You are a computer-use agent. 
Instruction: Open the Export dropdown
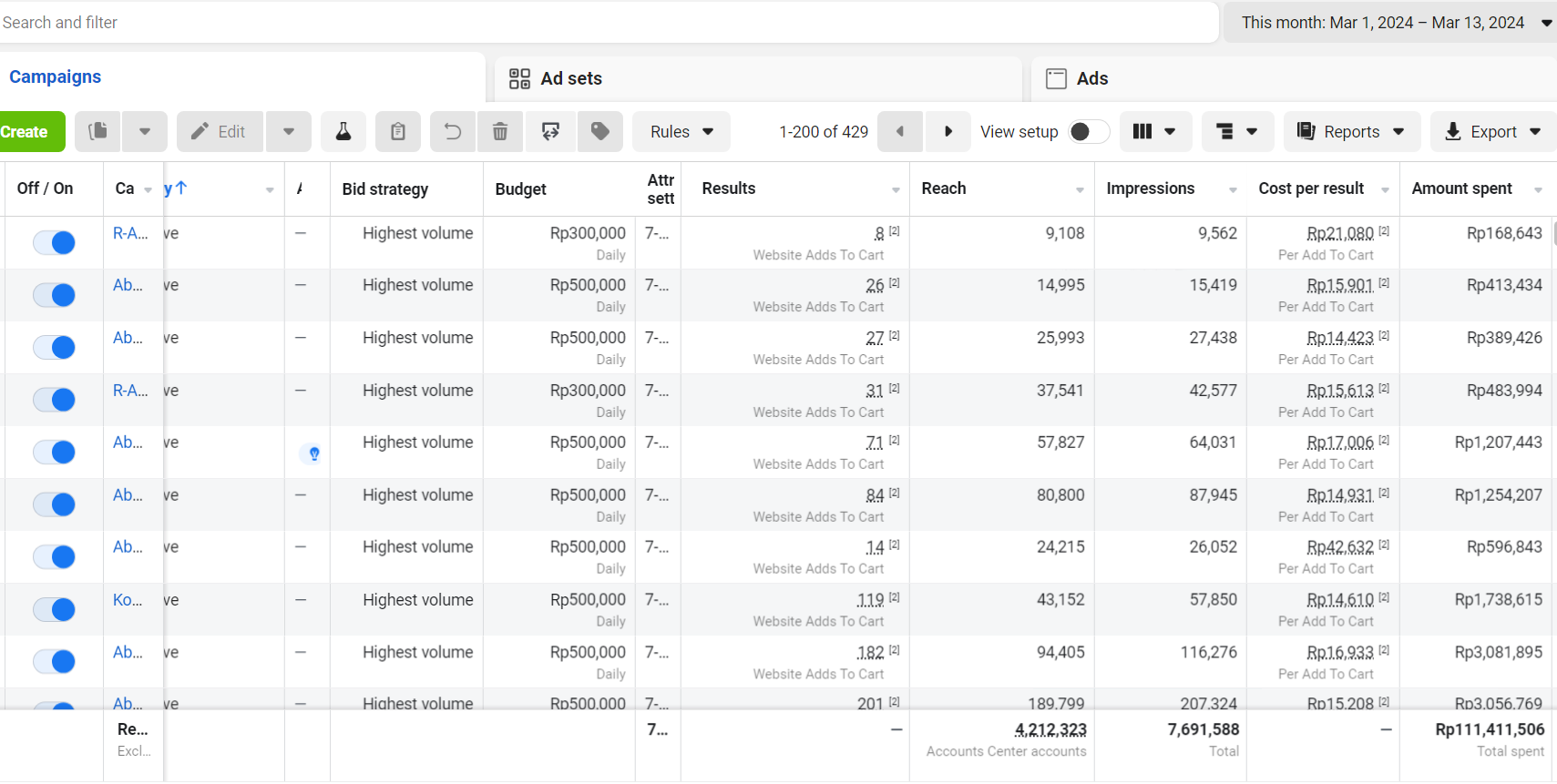(x=1493, y=132)
